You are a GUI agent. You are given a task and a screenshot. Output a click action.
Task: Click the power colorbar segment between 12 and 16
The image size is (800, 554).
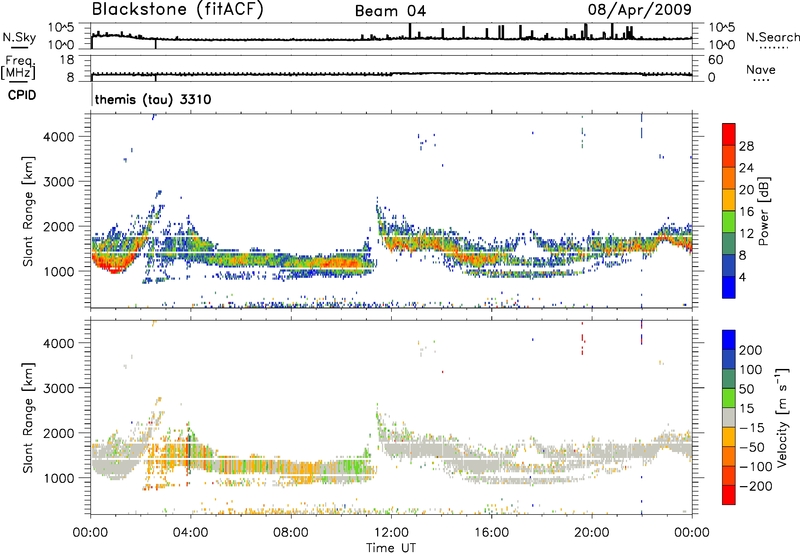(x=729, y=222)
